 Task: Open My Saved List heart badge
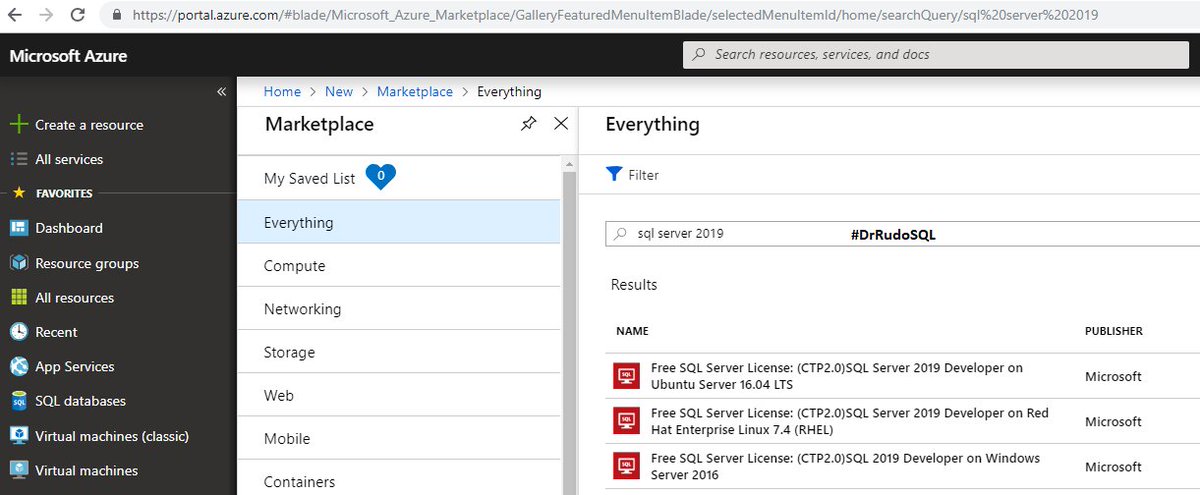tap(381, 176)
